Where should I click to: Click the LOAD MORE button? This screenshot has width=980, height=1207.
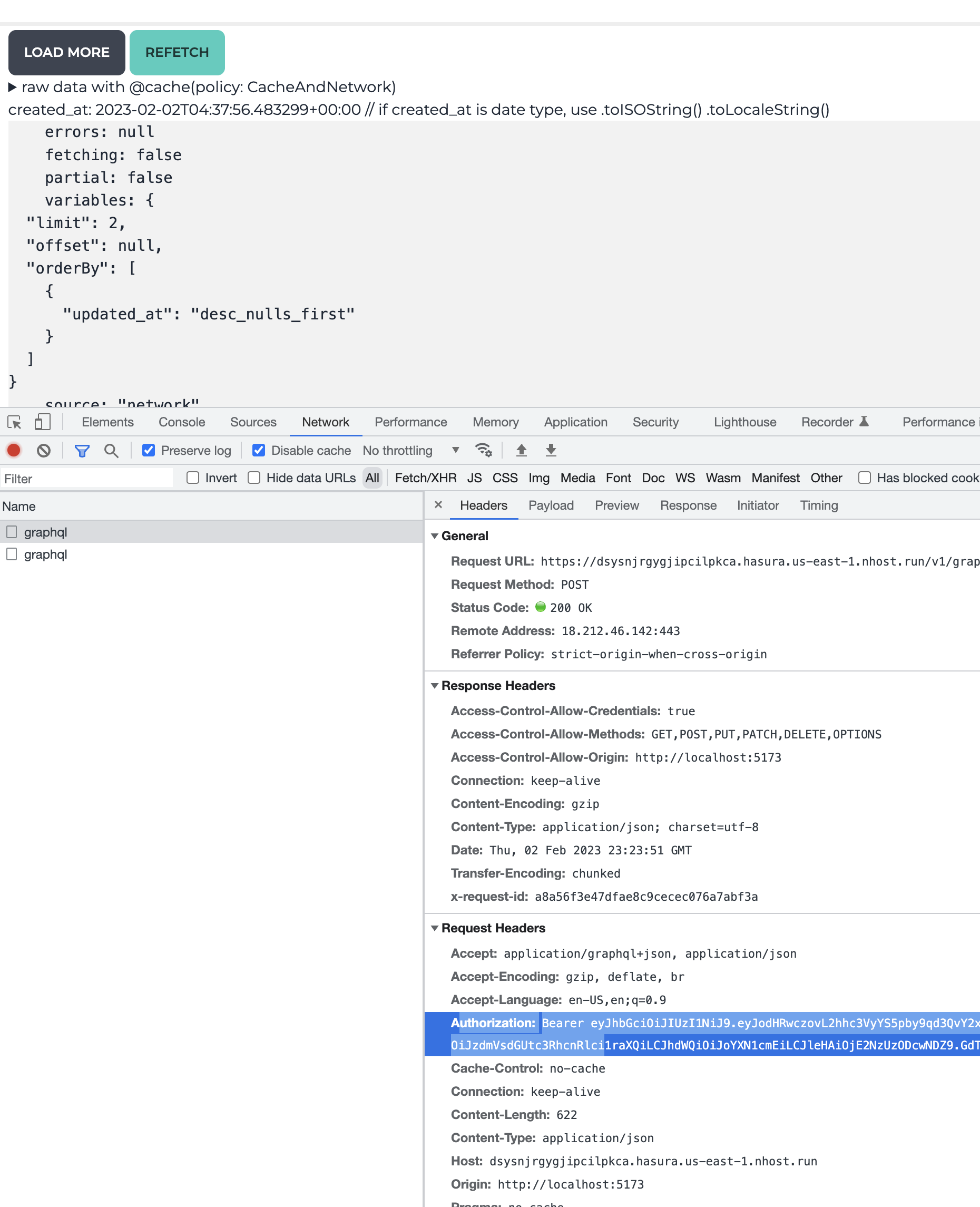(x=66, y=52)
